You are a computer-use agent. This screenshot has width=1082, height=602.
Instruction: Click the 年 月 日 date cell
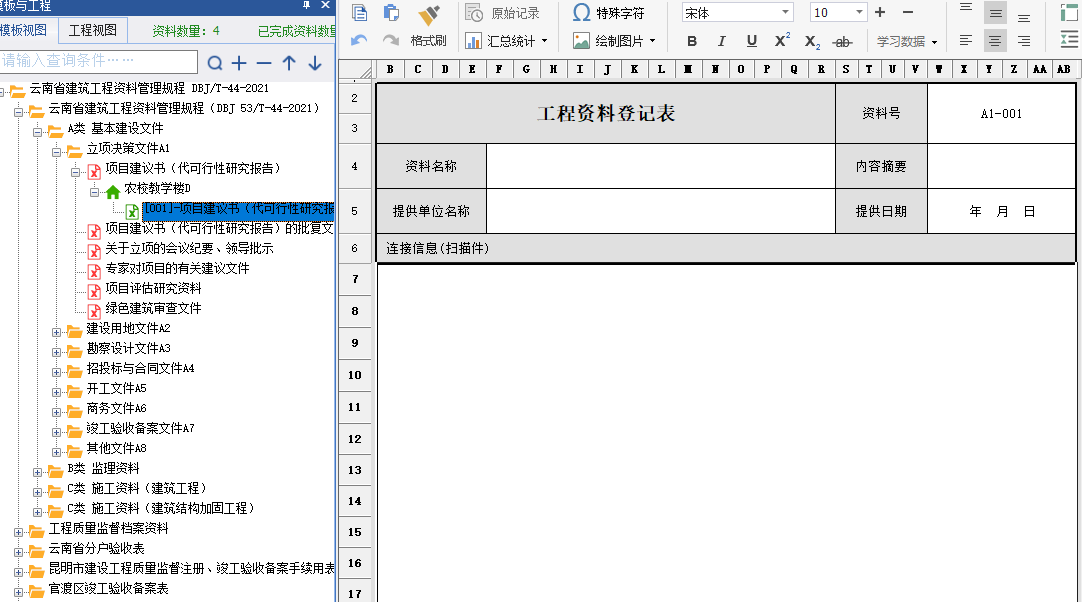click(x=1001, y=212)
